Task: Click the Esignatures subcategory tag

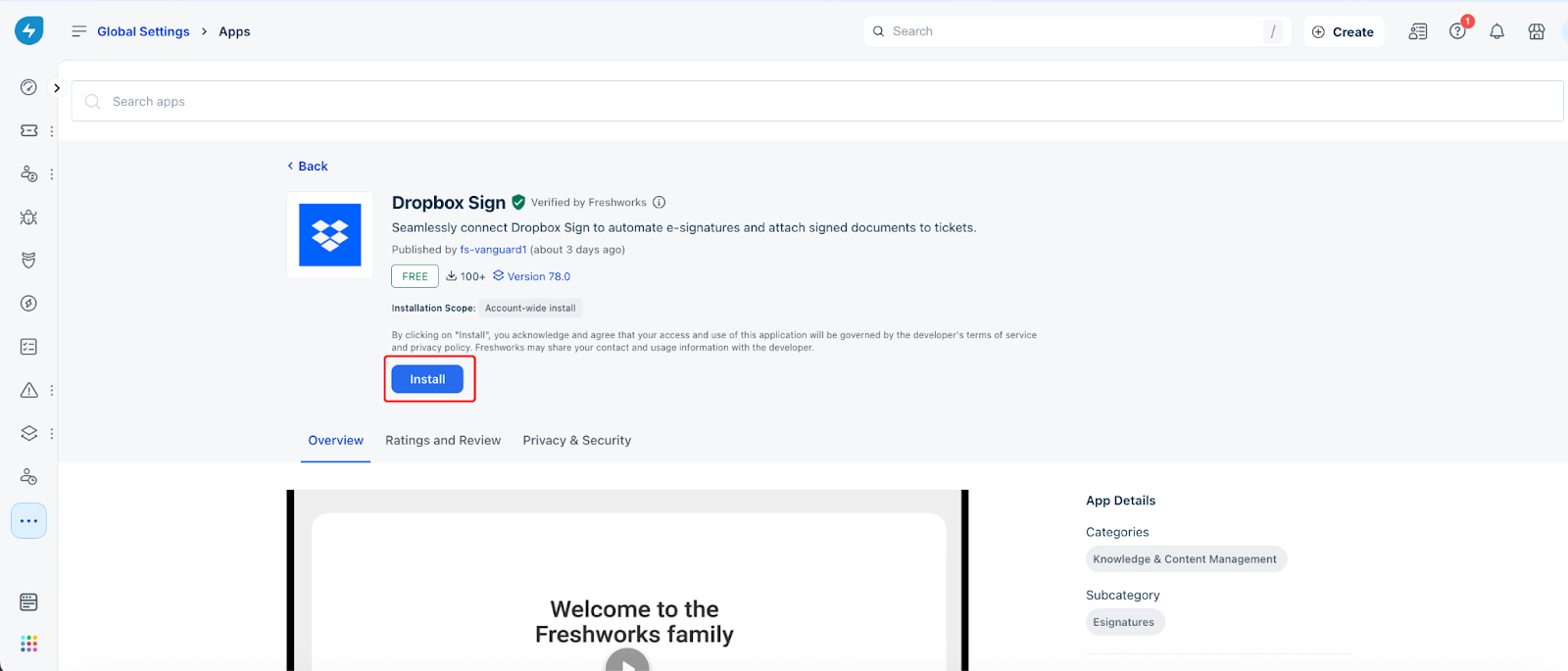Action: click(1124, 622)
